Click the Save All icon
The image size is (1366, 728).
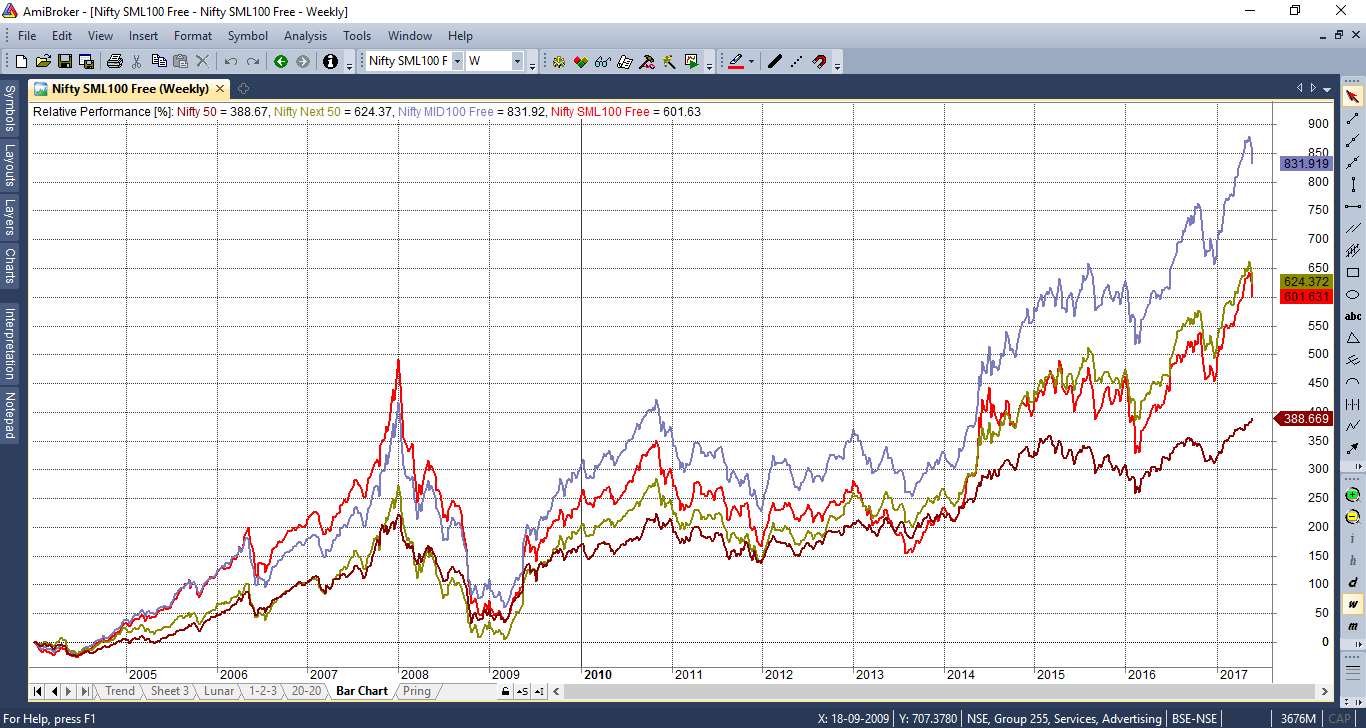87,61
